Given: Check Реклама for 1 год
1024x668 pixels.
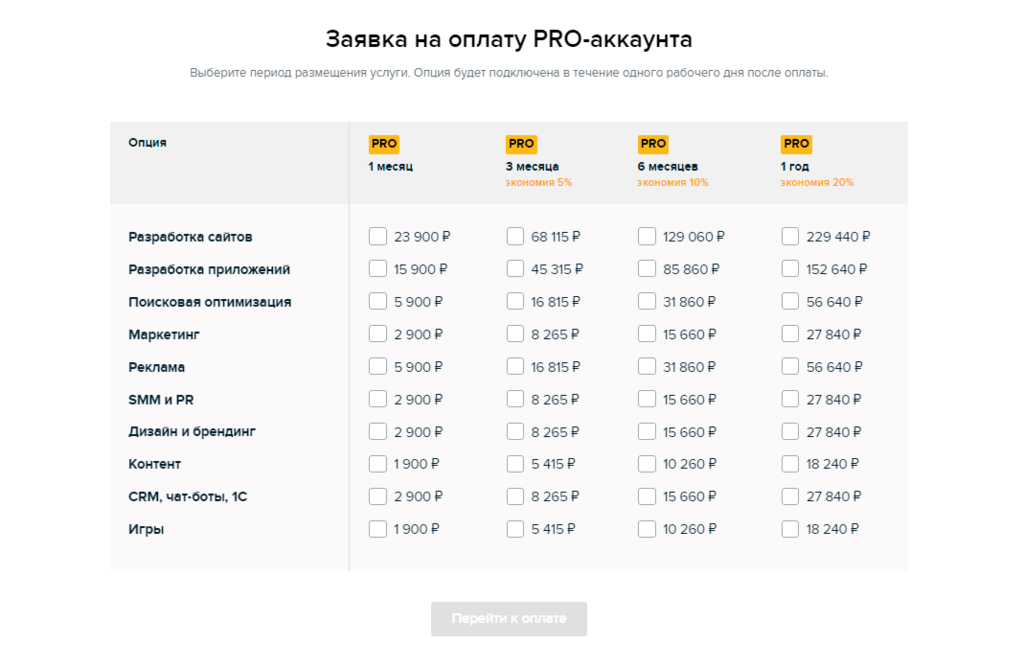Looking at the screenshot, I should (790, 366).
